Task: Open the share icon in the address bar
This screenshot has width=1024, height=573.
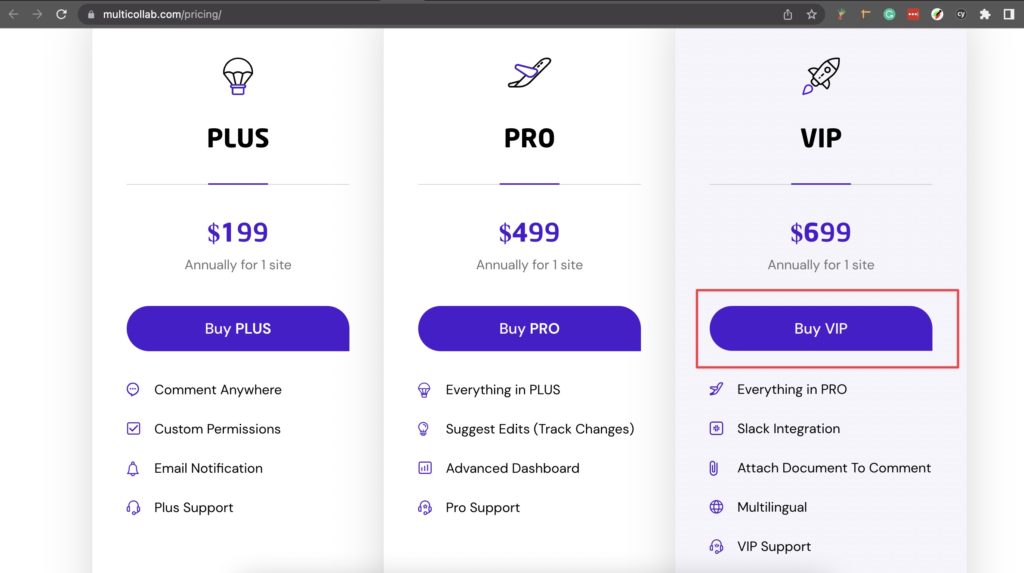Action: 788,14
